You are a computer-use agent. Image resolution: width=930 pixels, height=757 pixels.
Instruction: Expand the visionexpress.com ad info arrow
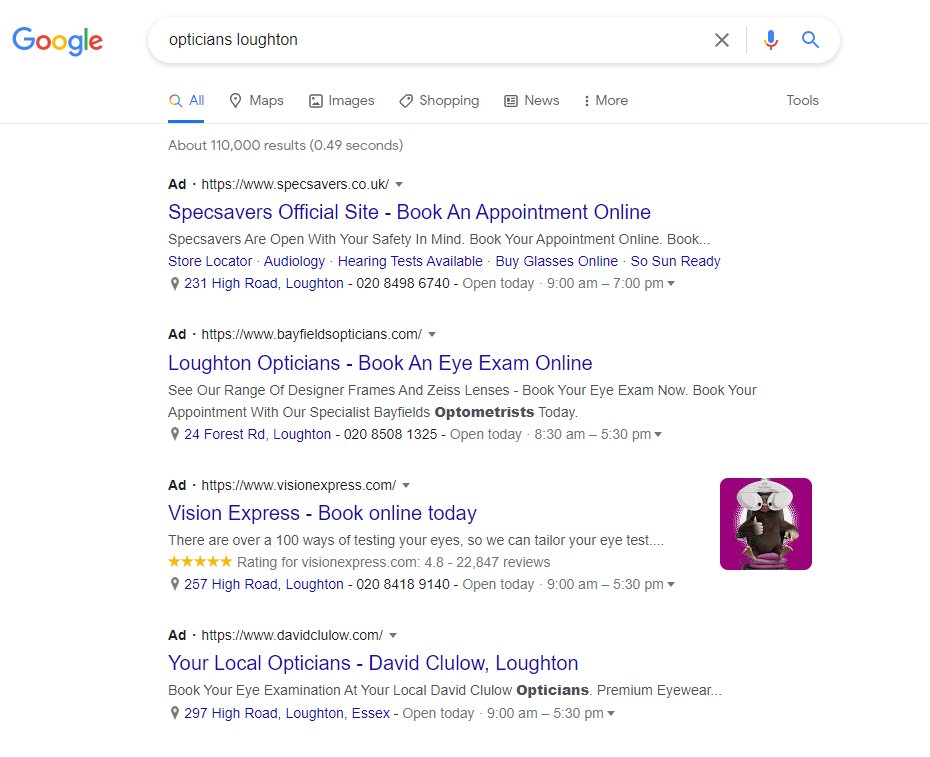coord(406,485)
